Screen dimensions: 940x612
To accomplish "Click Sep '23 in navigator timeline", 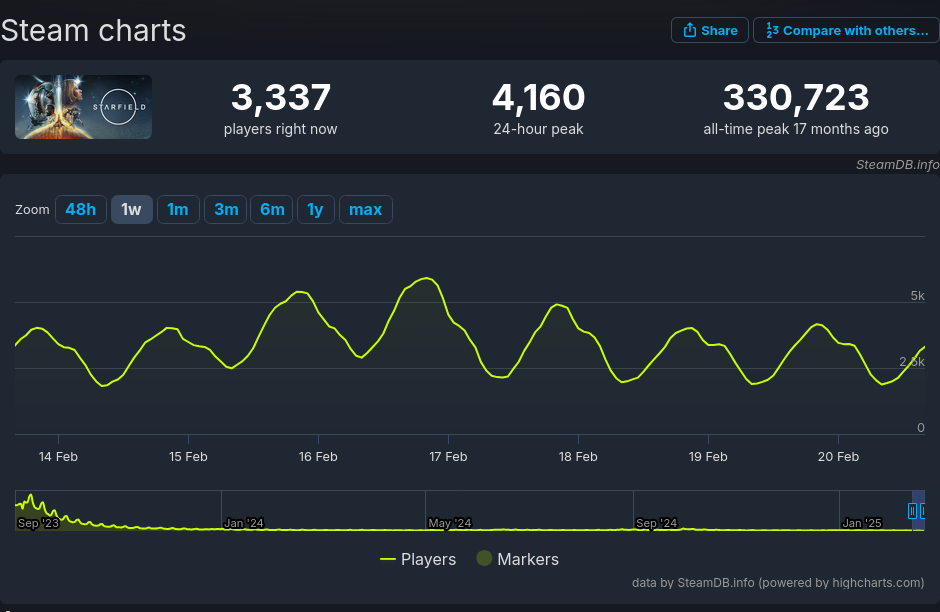I will pyautogui.click(x=38, y=523).
